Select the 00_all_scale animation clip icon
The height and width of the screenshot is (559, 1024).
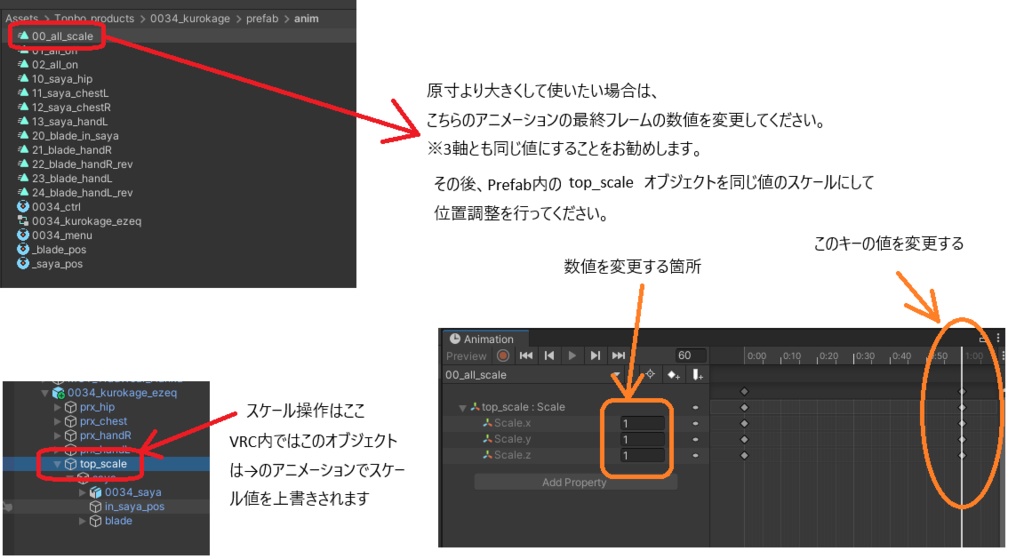[24, 36]
